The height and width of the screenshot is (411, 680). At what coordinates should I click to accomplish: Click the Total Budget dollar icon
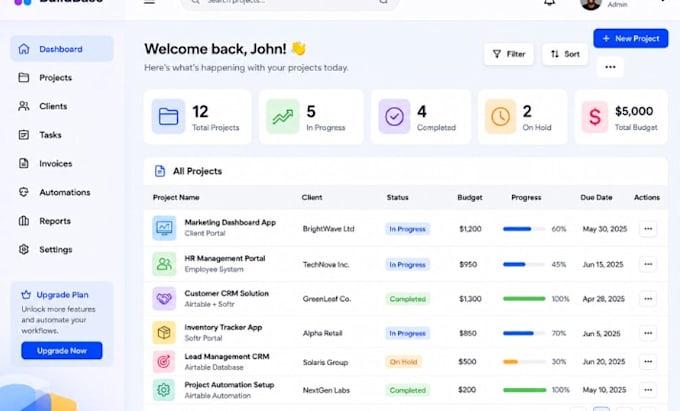click(595, 116)
